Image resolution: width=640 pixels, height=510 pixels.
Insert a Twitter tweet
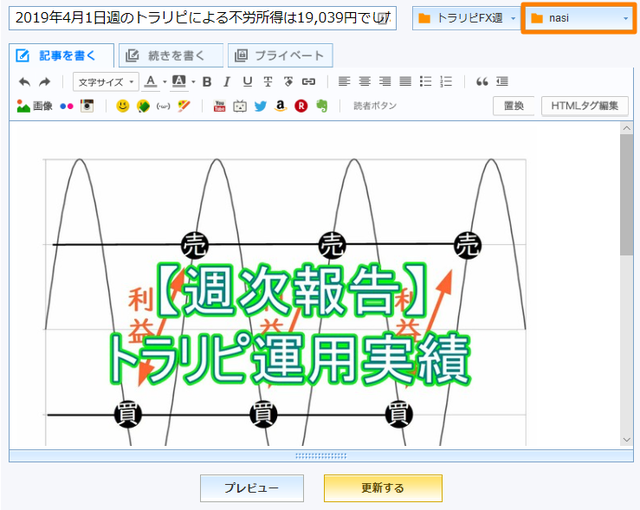(260, 106)
